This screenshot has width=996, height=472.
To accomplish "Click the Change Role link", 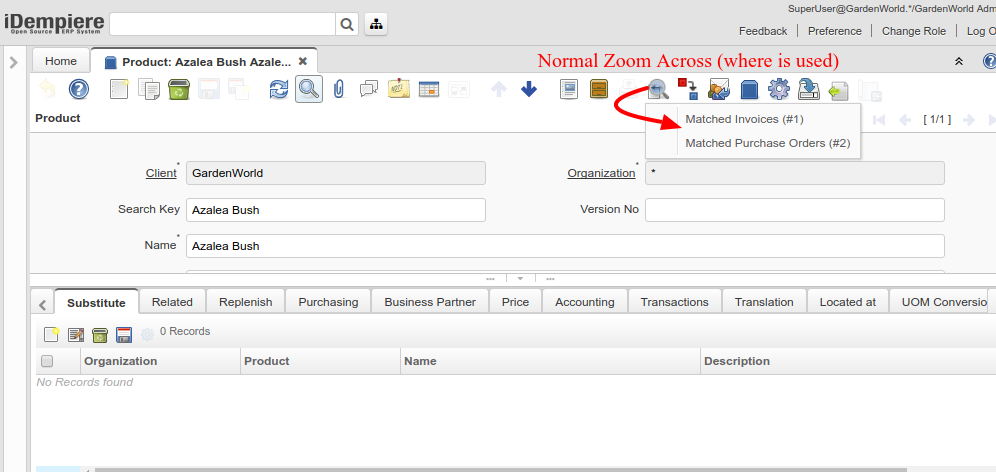I will tap(913, 31).
